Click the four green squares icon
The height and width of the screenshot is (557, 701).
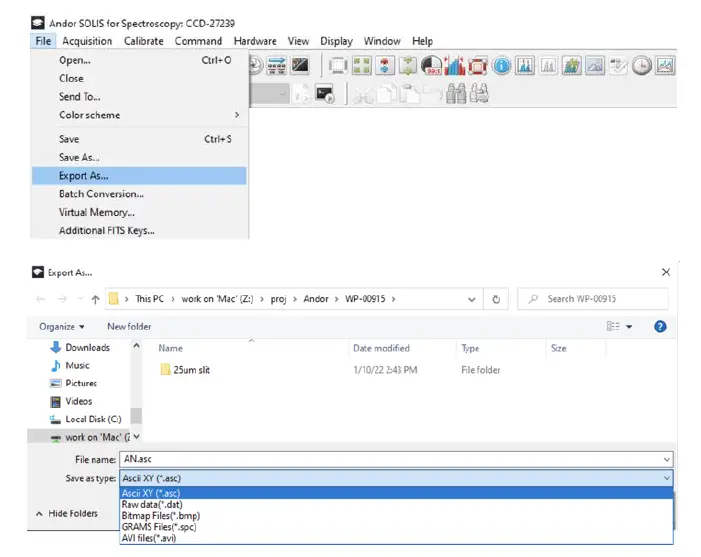point(361,66)
